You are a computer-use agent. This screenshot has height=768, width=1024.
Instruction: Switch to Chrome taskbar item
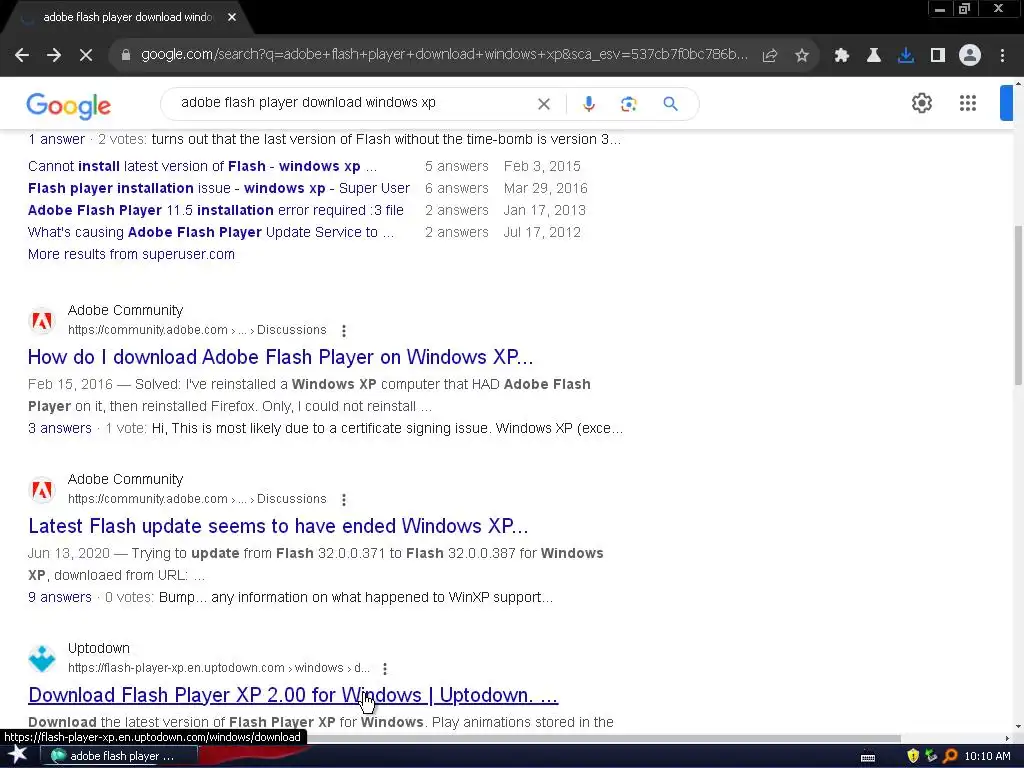(x=119, y=756)
